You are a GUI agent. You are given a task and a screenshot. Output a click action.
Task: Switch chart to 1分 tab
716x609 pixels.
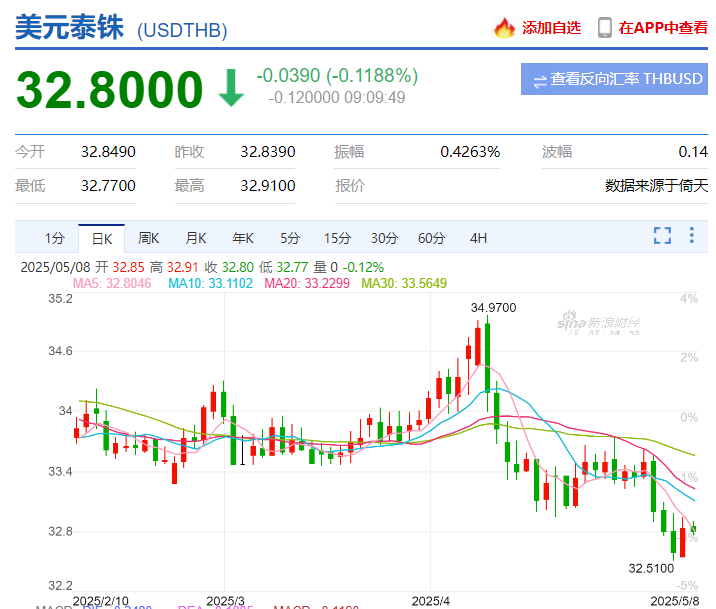click(54, 238)
